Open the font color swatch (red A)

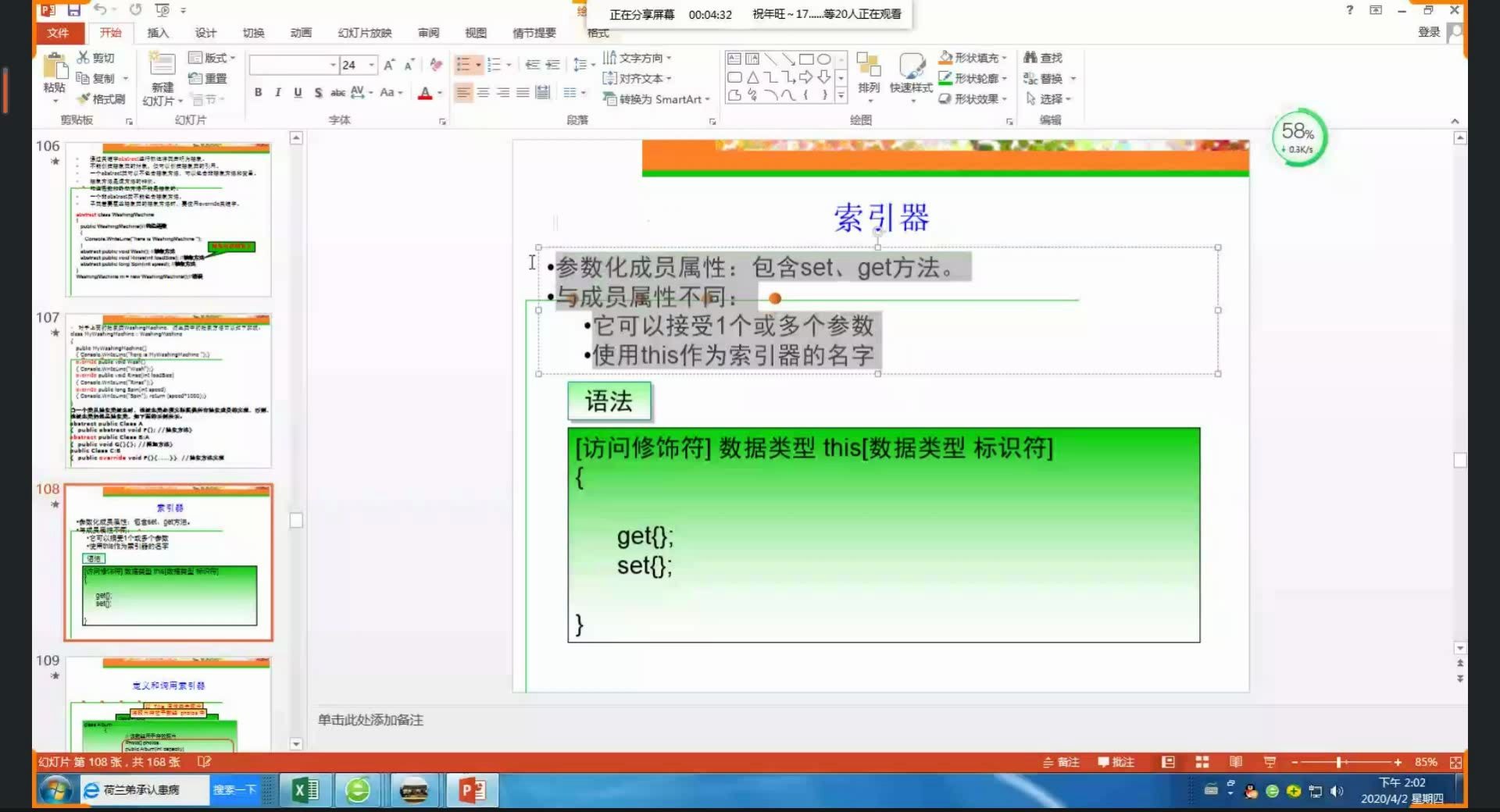[x=425, y=92]
